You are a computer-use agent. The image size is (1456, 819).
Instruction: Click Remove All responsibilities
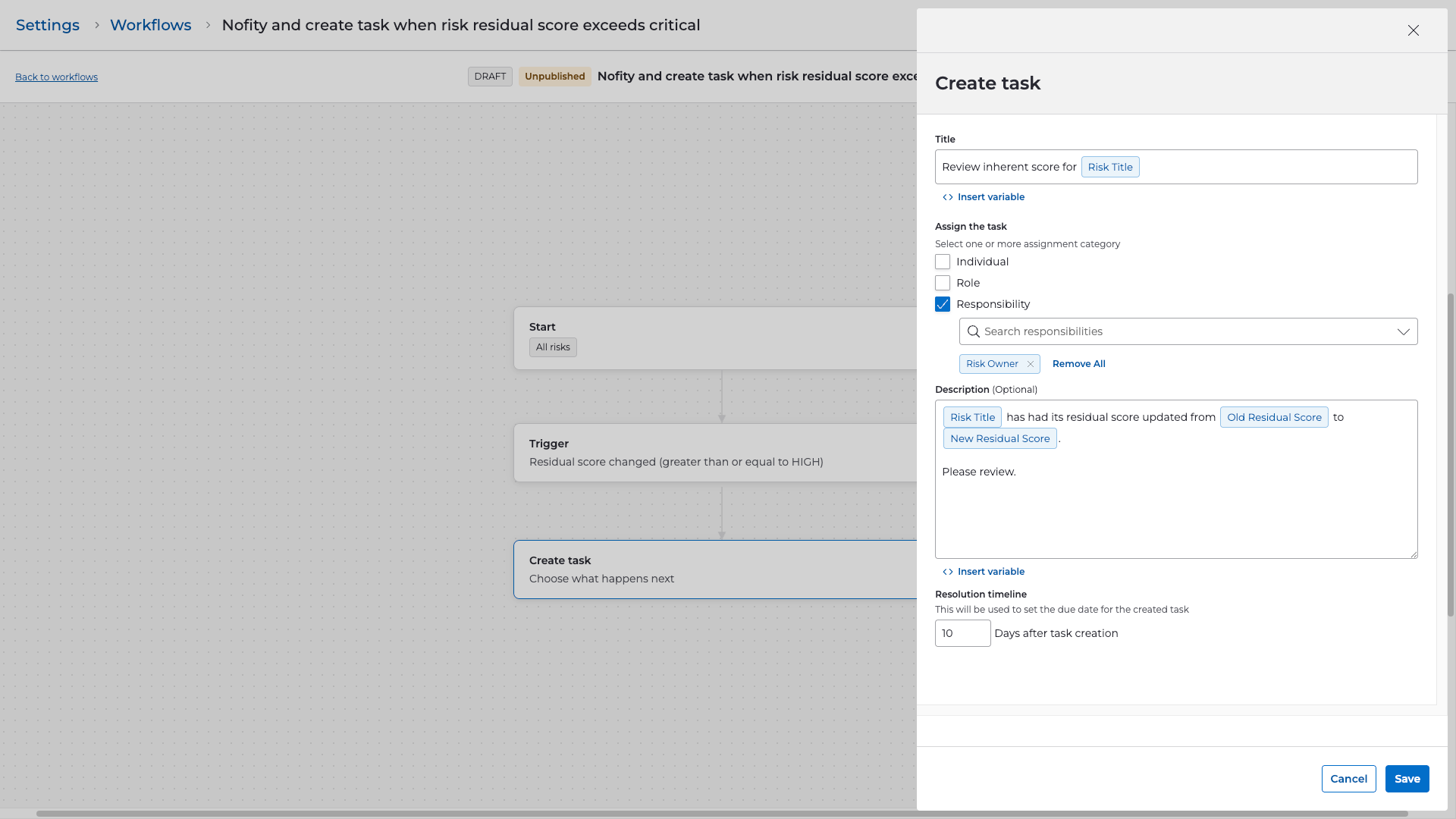1078,364
